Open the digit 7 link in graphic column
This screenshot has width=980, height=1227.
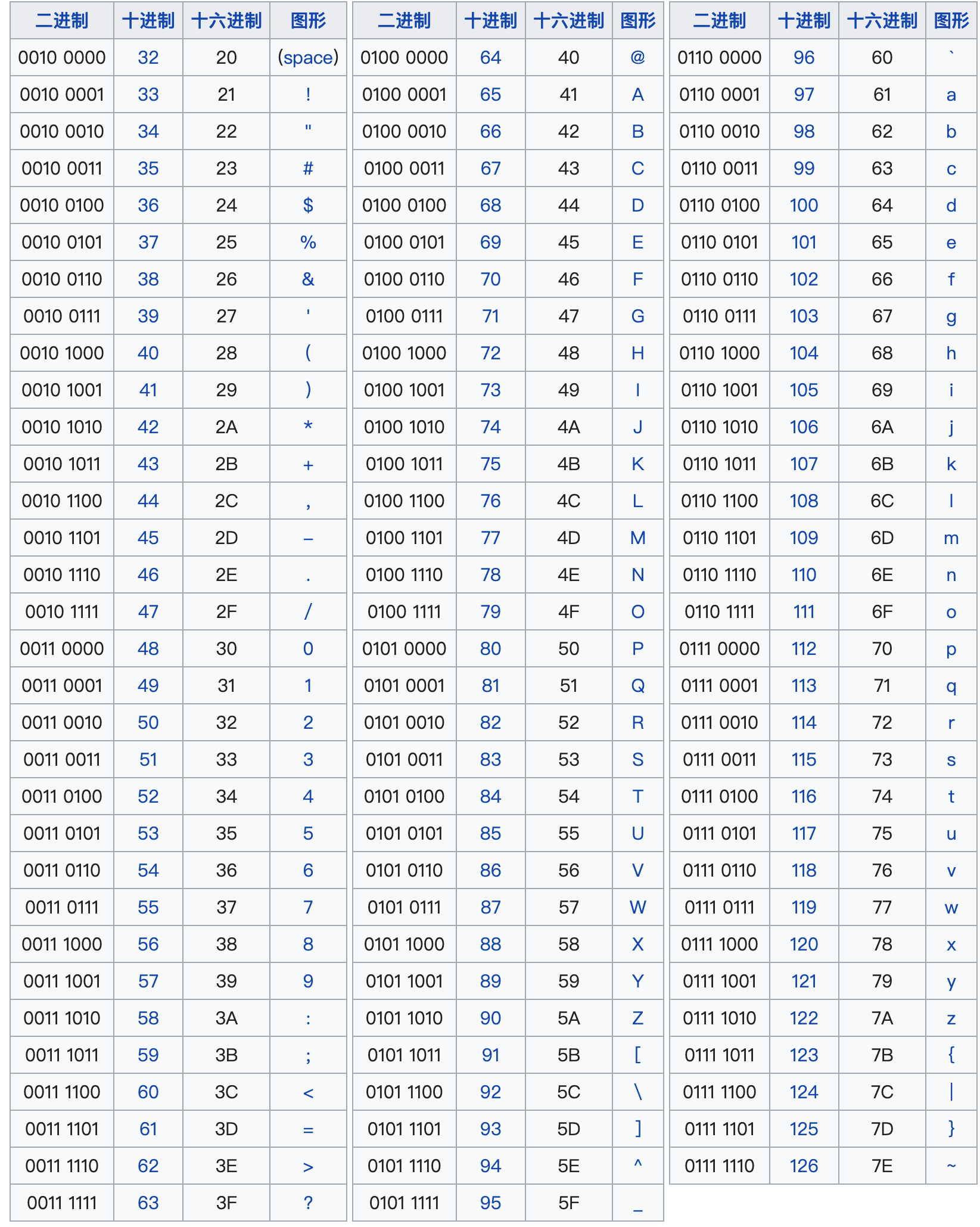[x=308, y=908]
